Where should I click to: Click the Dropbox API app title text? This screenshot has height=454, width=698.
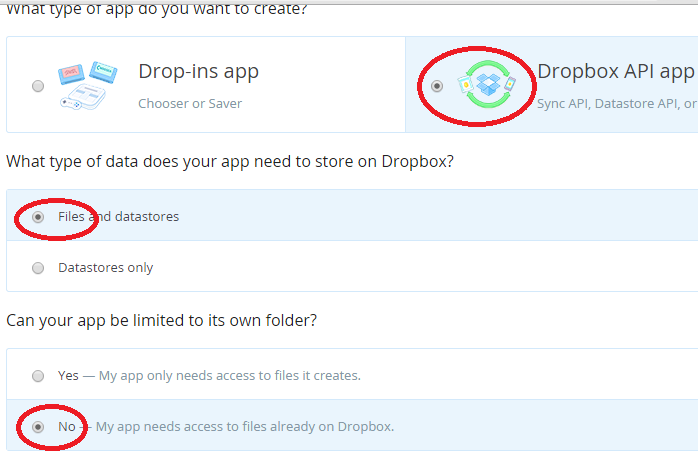[616, 72]
